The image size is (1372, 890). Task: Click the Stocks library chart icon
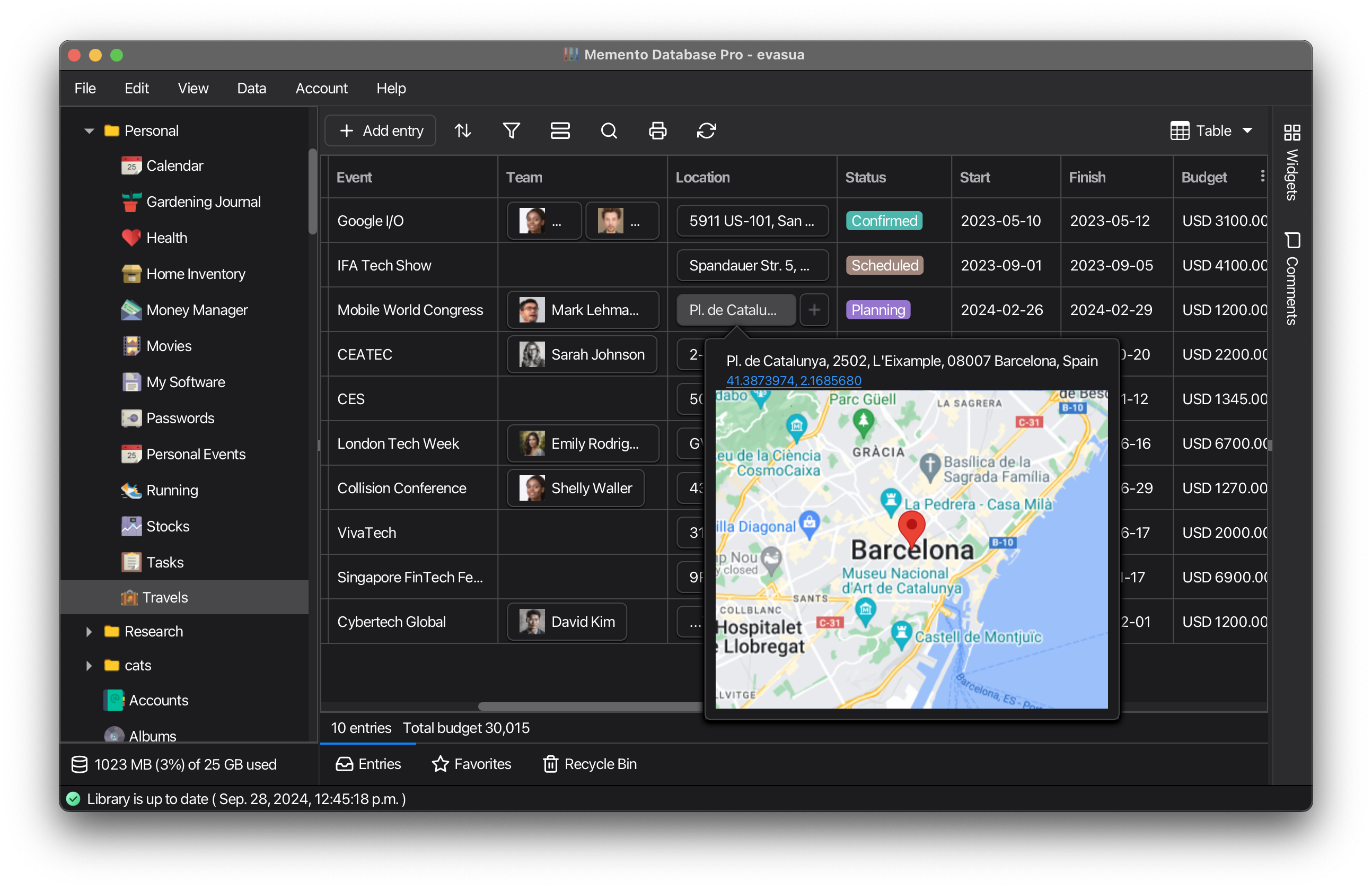131,526
